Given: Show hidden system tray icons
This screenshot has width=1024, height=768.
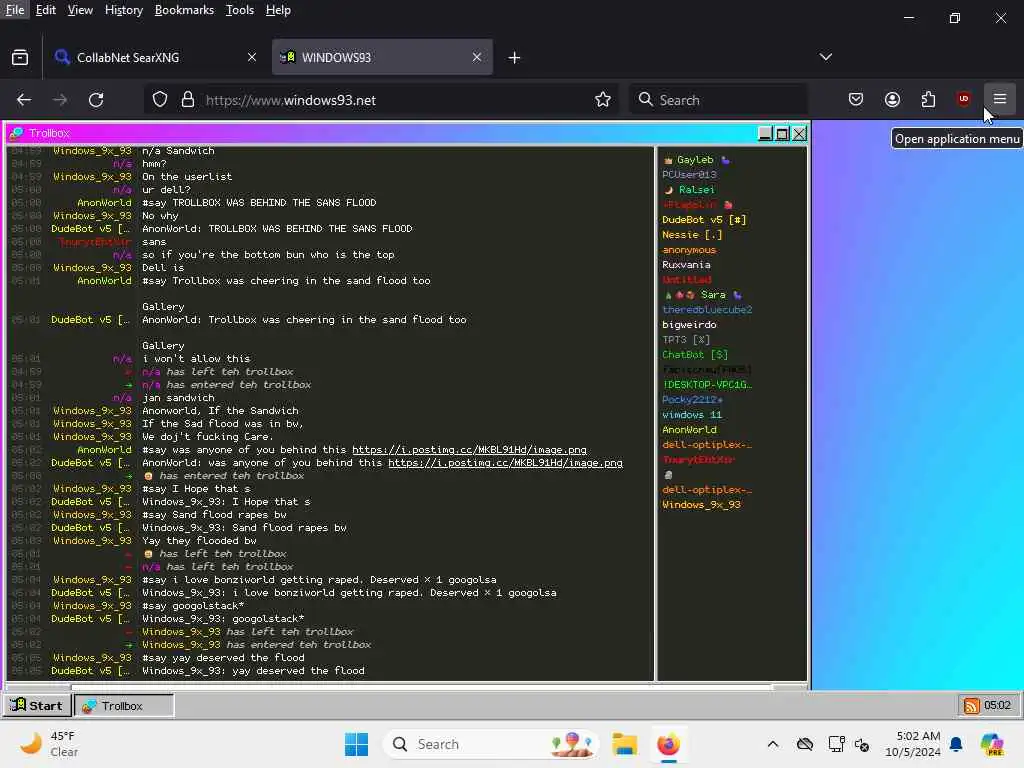Looking at the screenshot, I should [x=773, y=744].
